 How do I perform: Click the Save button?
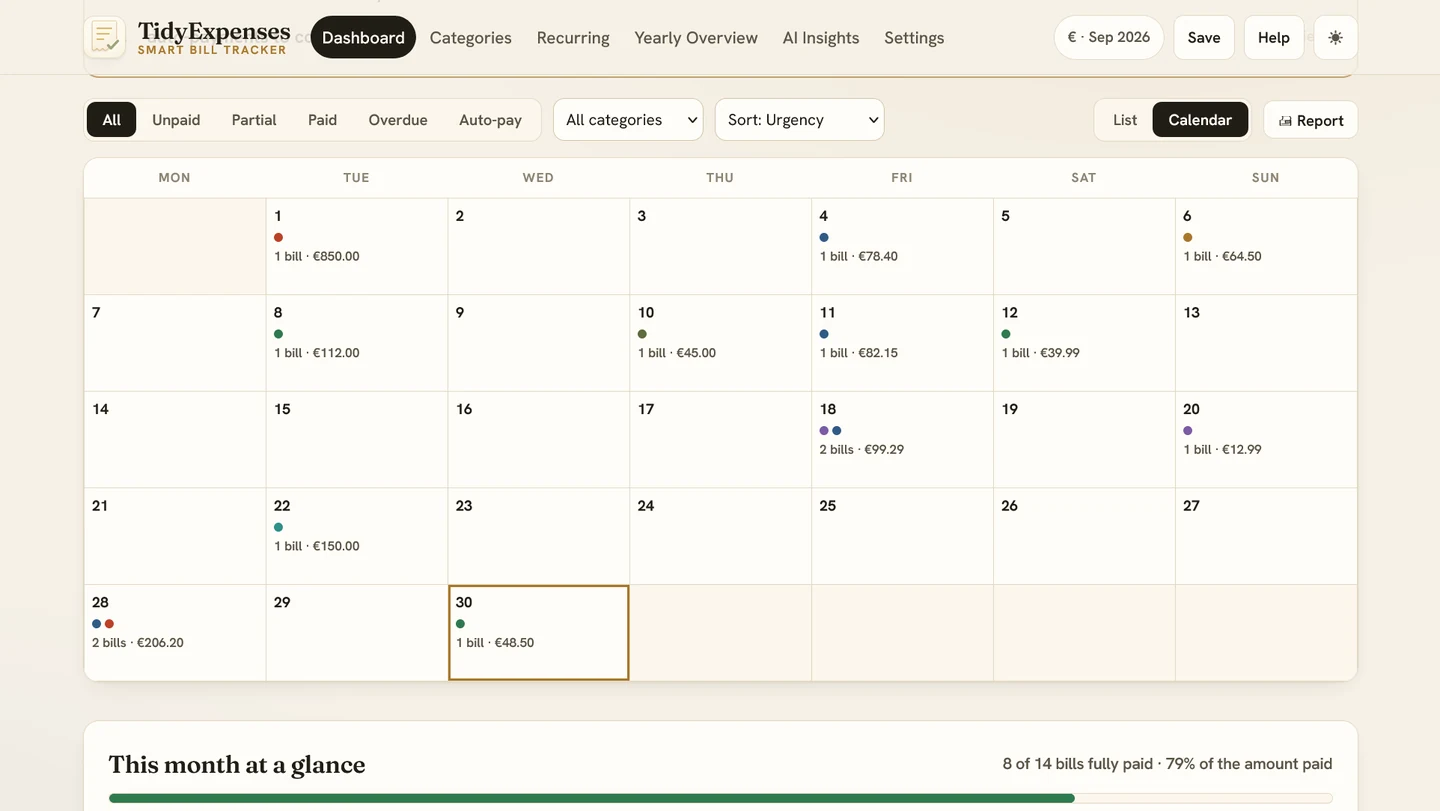pyautogui.click(x=1204, y=37)
